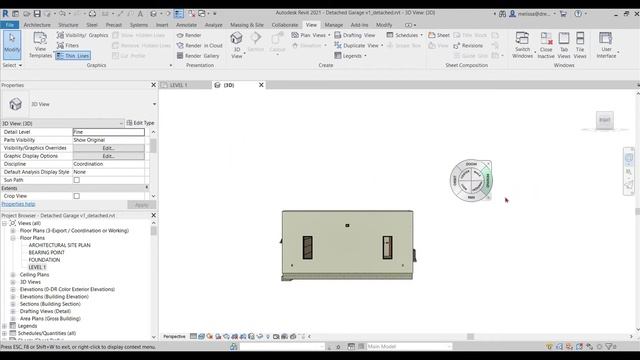Viewport: 640px width, 360px height.
Task: Open View Templates in Graphics panel
Action: (x=40, y=44)
